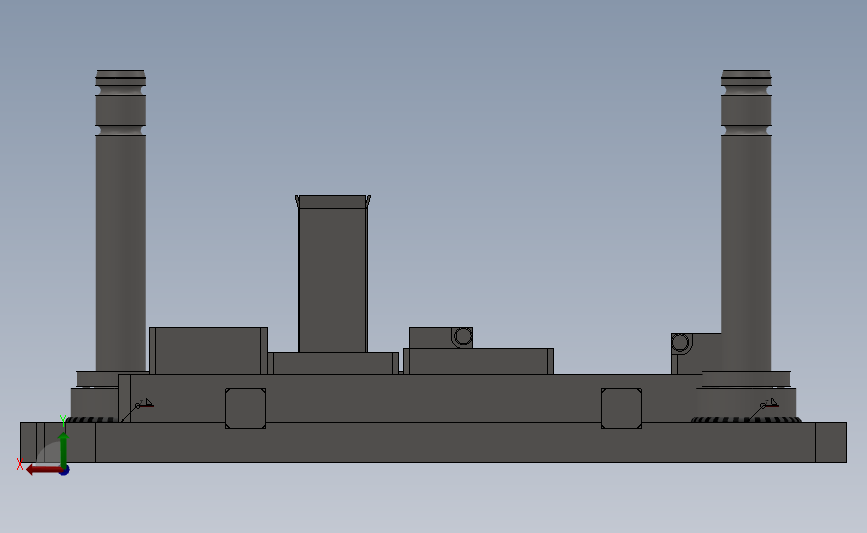Select the right square key in the plate
867x533 pixels.
[621, 409]
